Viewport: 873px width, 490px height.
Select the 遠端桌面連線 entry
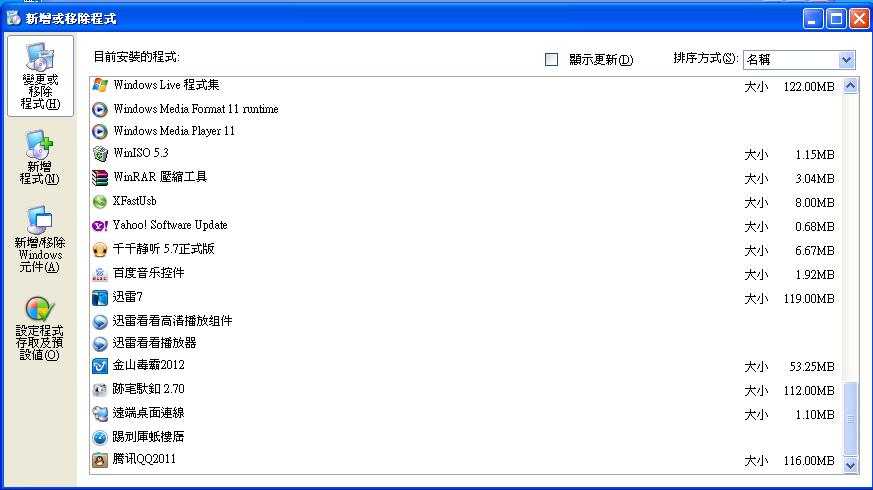pos(148,413)
